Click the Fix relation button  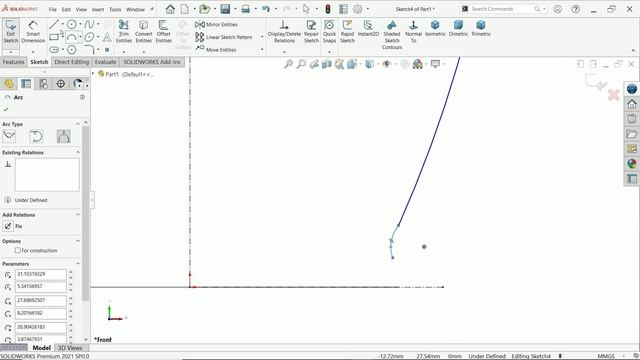click(8, 226)
